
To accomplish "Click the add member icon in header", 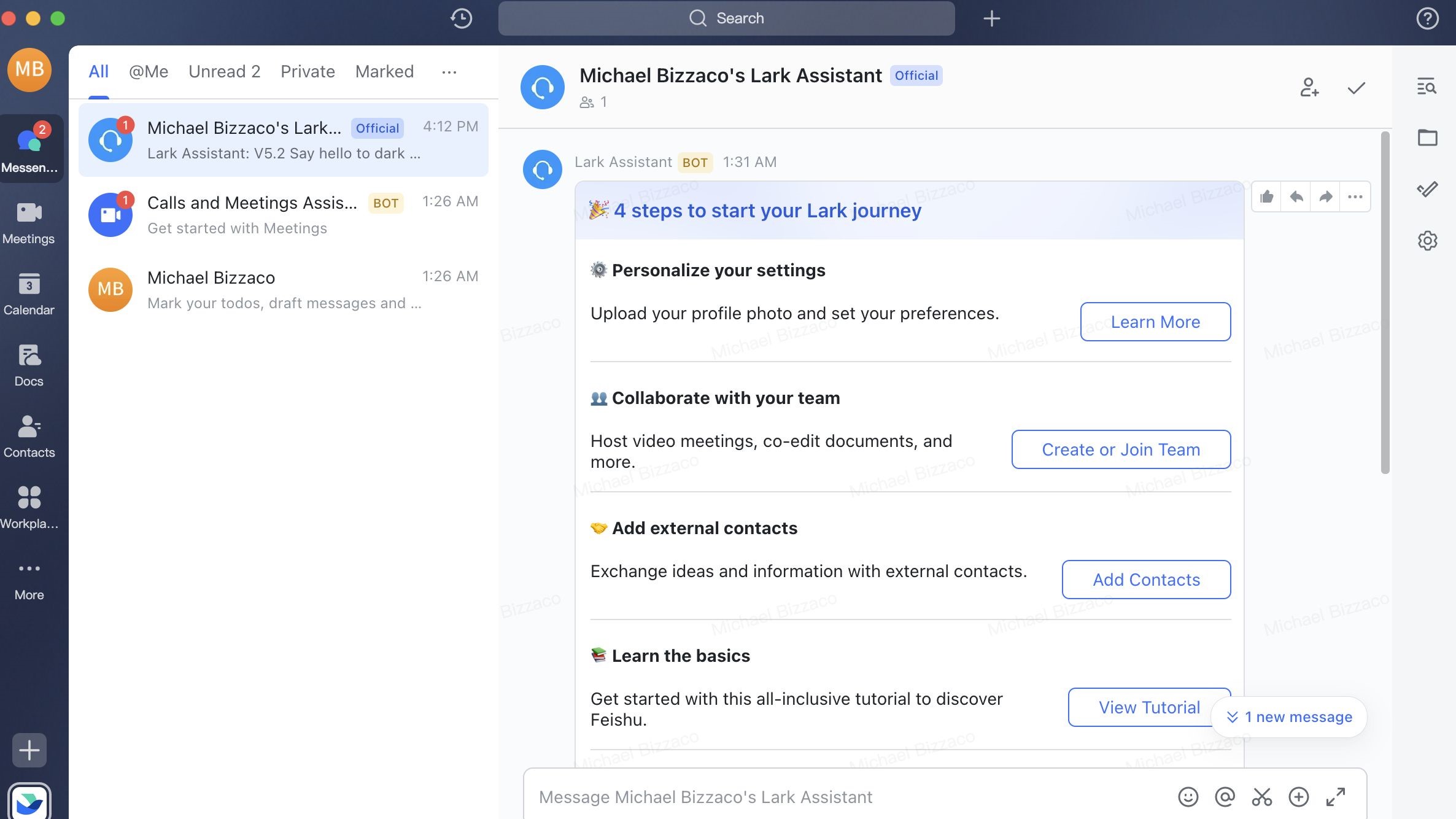I will tap(1310, 87).
